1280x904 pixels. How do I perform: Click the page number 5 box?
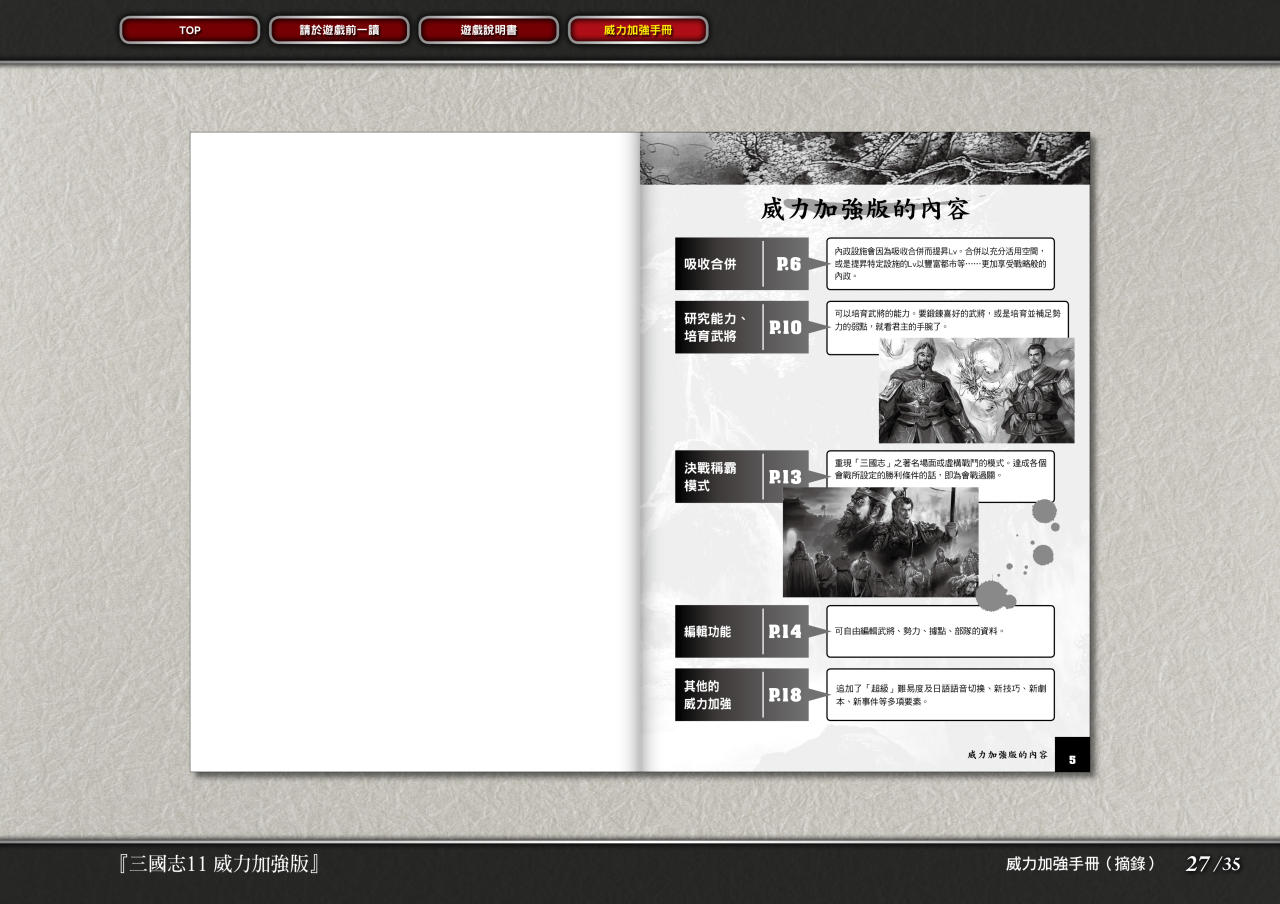(1072, 755)
